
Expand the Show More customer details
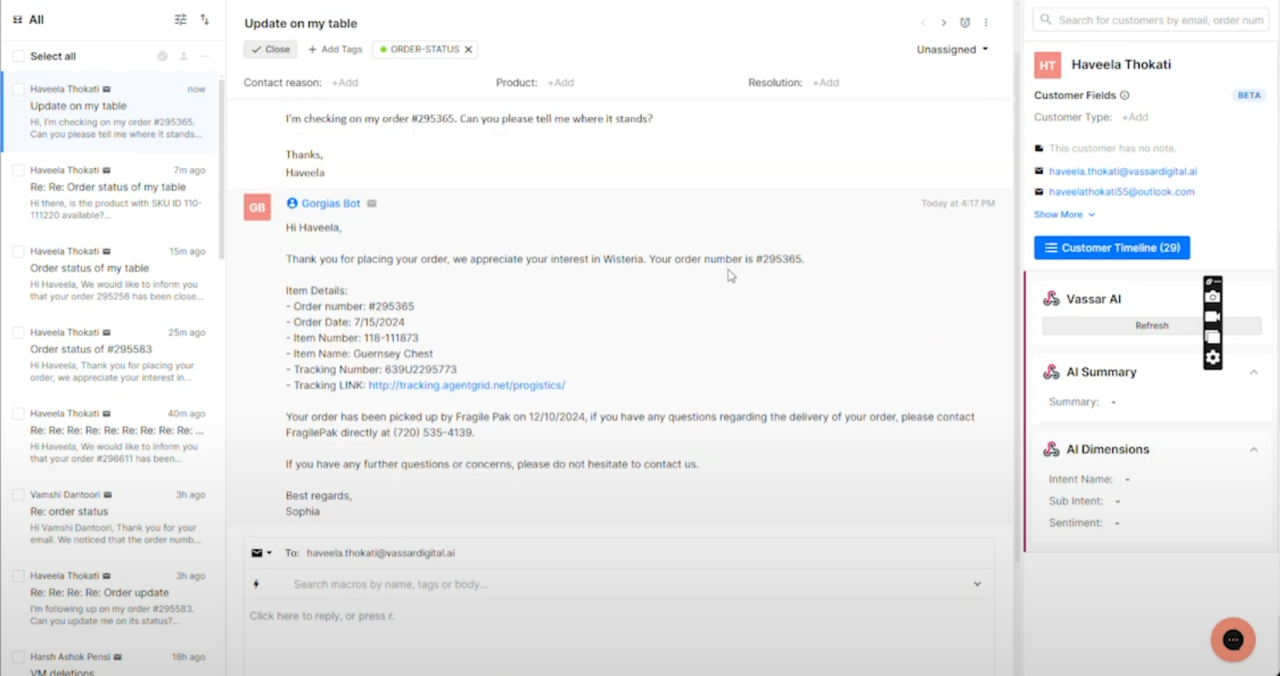point(1064,214)
